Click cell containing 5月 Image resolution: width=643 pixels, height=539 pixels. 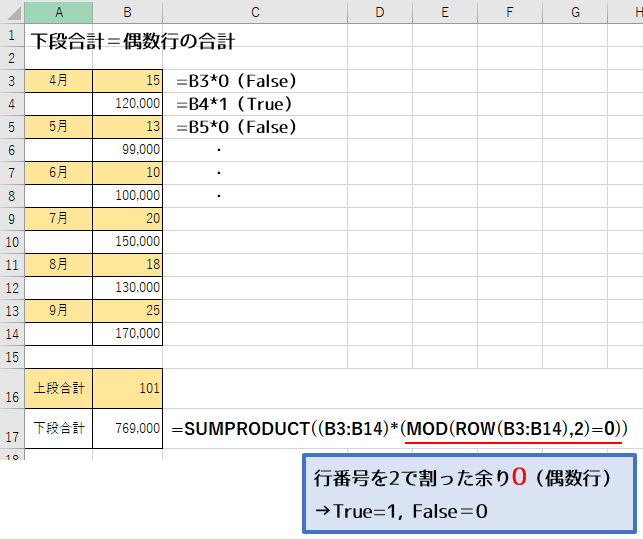pyautogui.click(x=59, y=127)
